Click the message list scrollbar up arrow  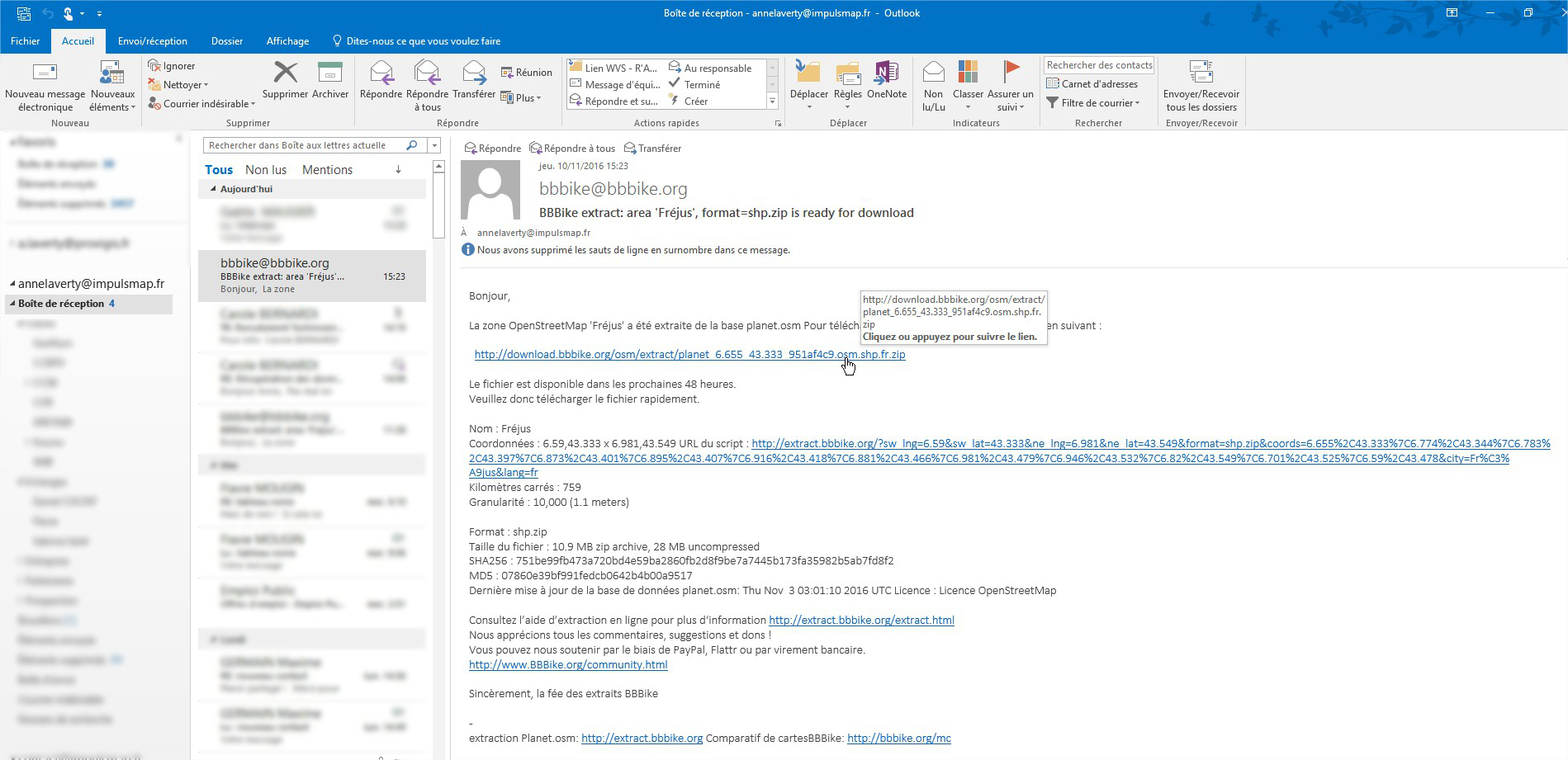click(x=439, y=167)
